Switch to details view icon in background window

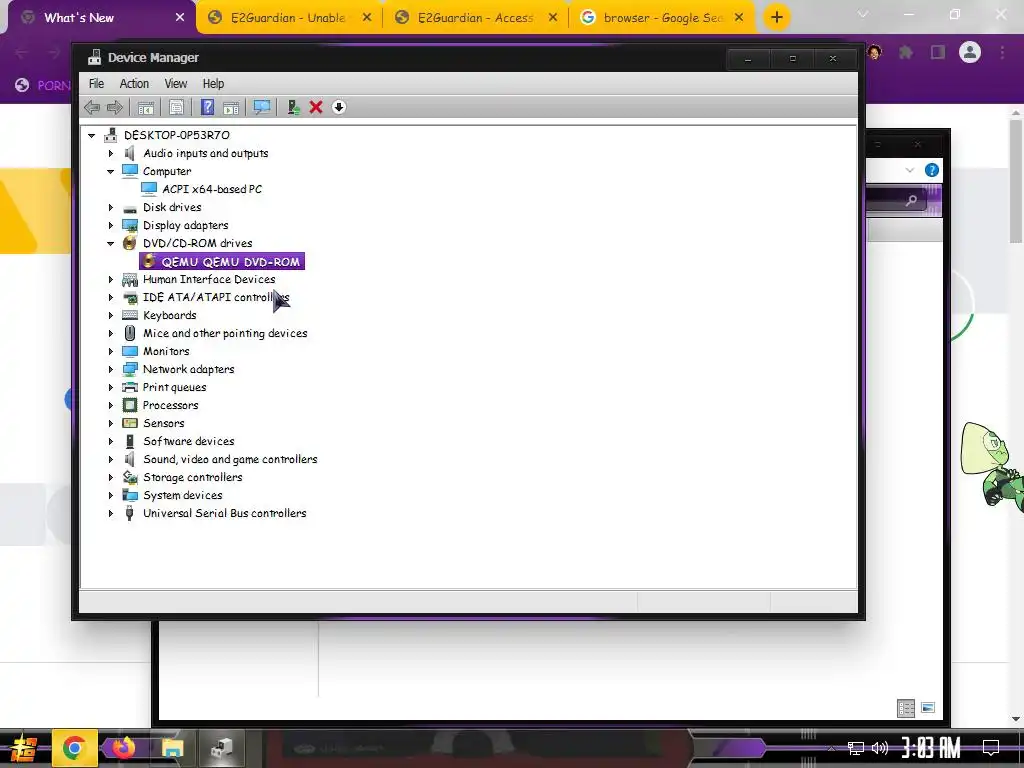click(x=906, y=708)
